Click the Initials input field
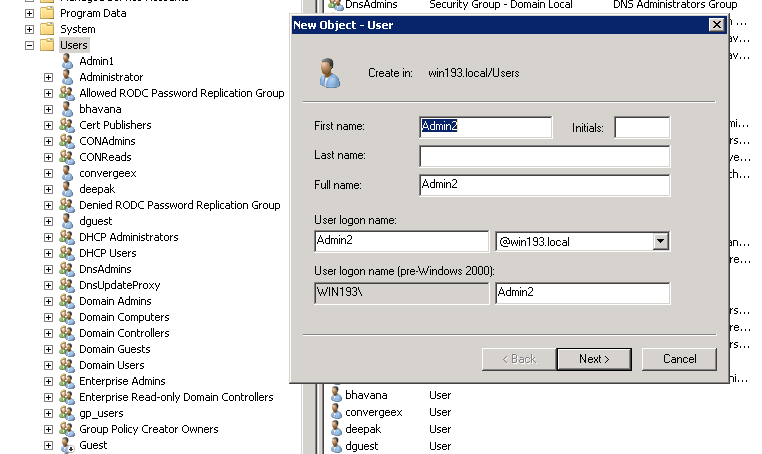 (x=642, y=127)
